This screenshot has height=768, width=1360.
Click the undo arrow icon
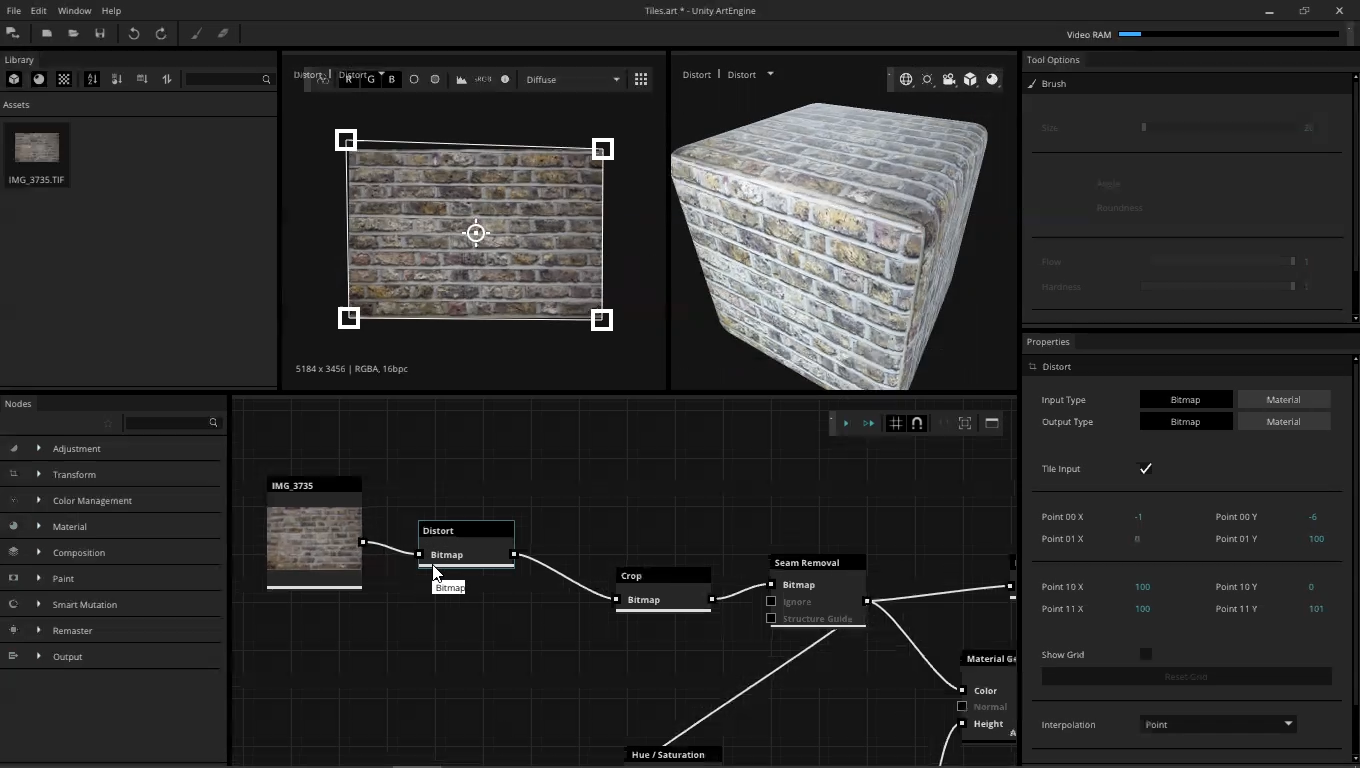coord(134,34)
